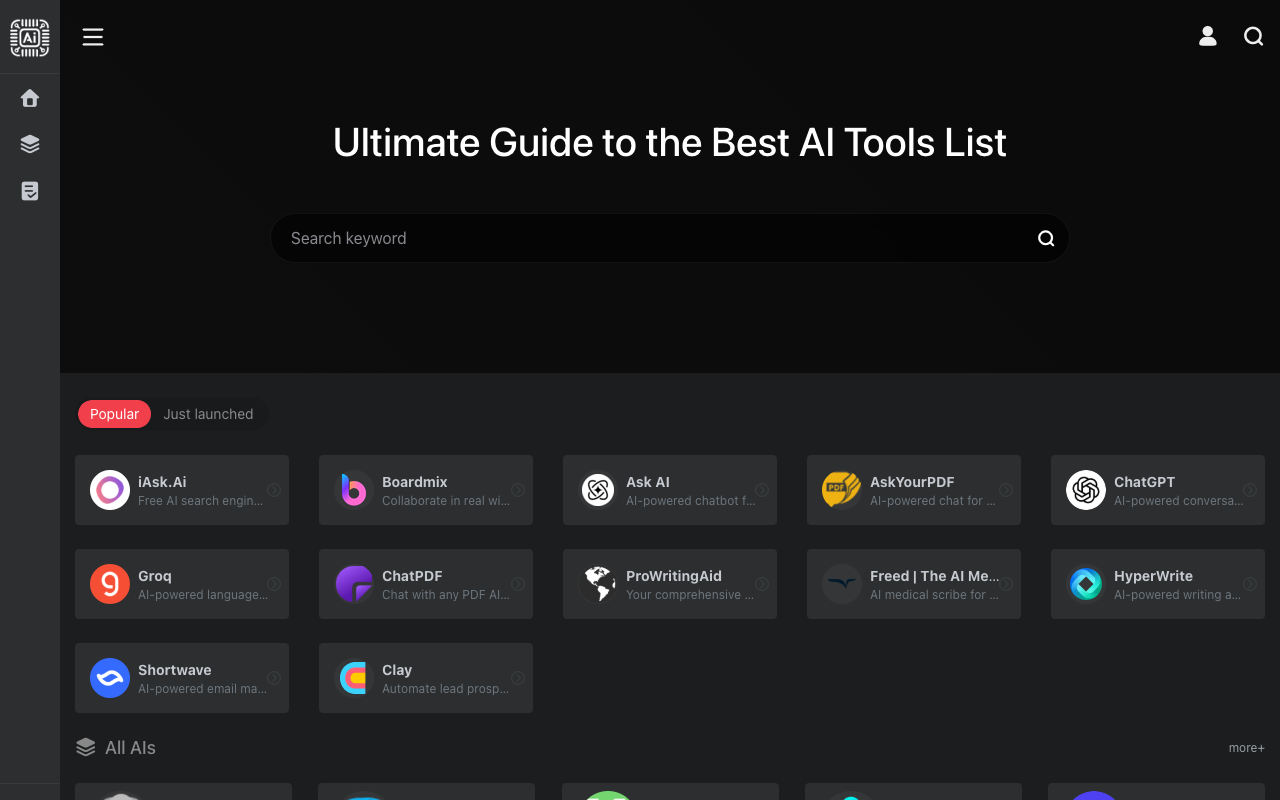Click the 'AskYourPDF' title text

pyautogui.click(x=912, y=482)
